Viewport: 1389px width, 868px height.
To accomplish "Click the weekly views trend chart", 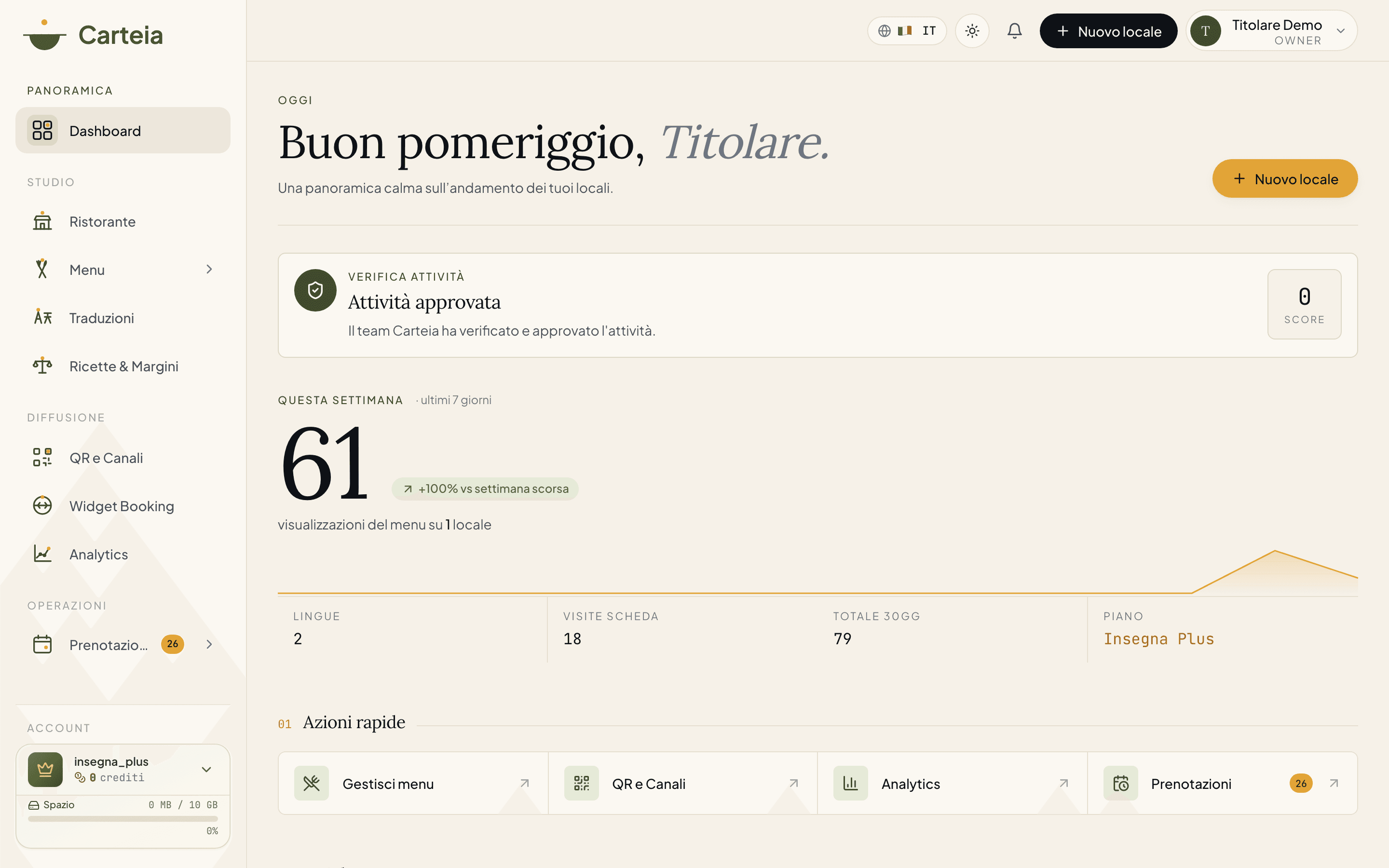I will pos(817,572).
